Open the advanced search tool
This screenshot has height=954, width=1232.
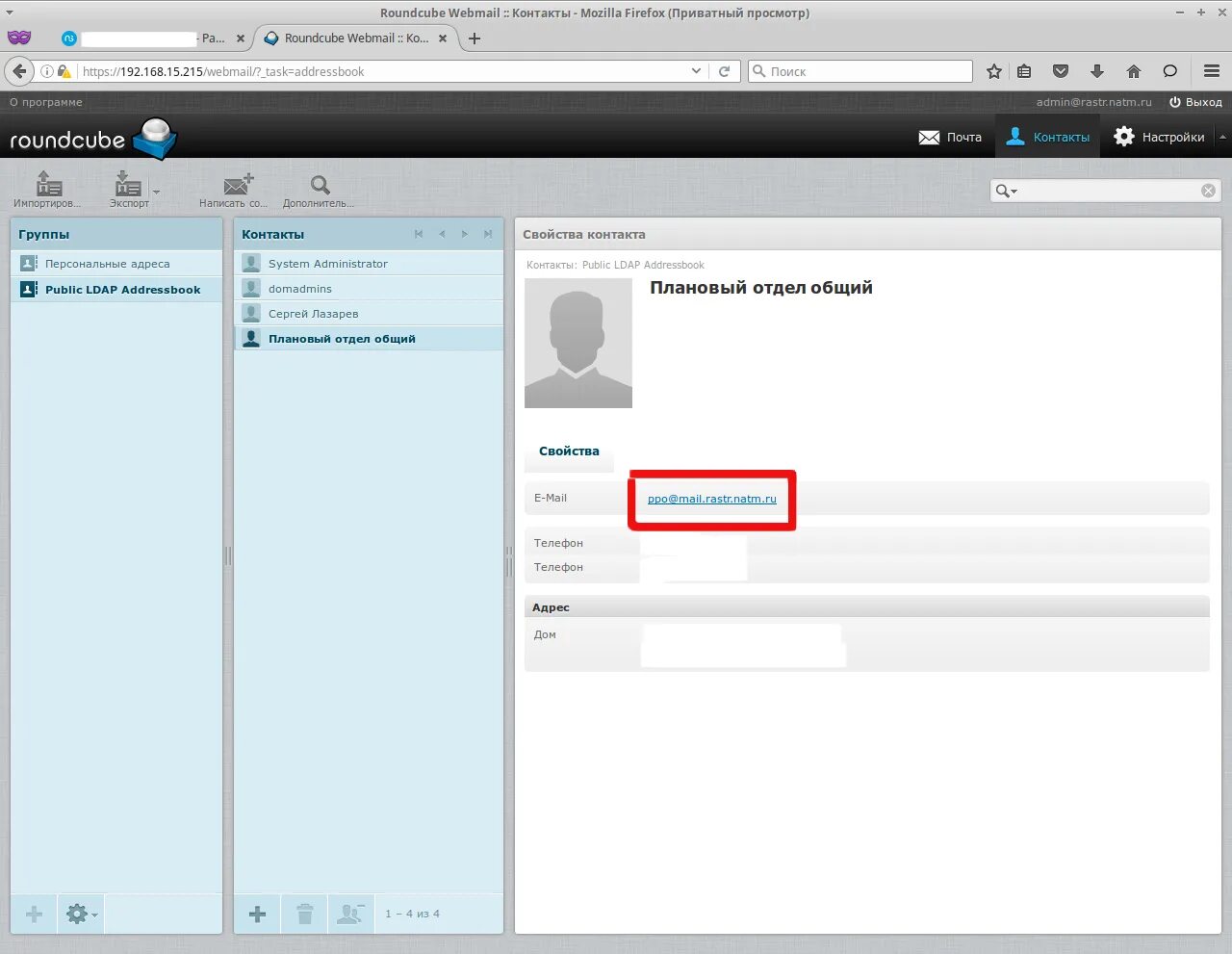[319, 189]
